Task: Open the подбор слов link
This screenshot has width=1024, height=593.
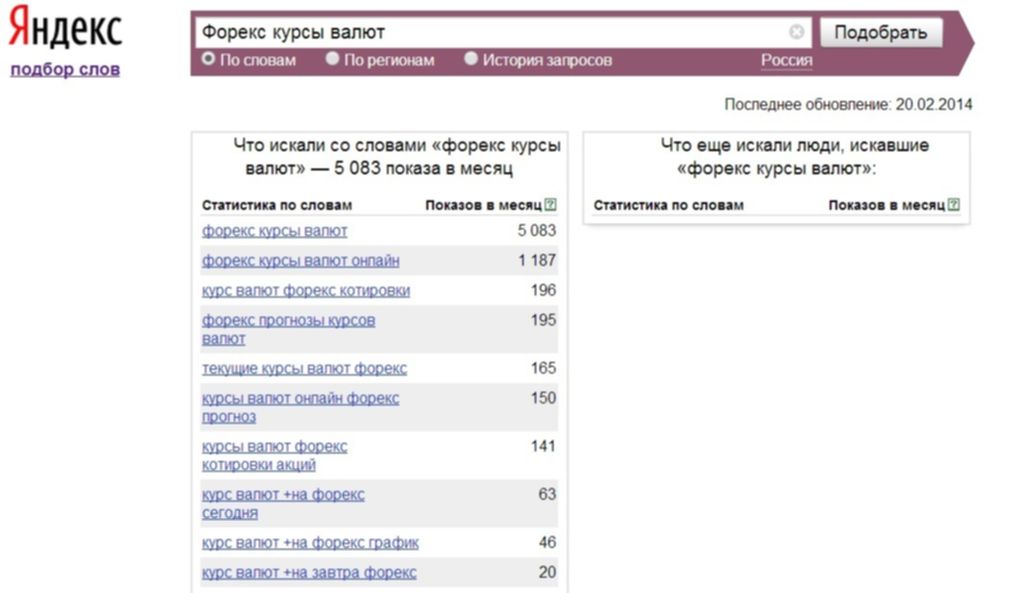Action: point(65,69)
